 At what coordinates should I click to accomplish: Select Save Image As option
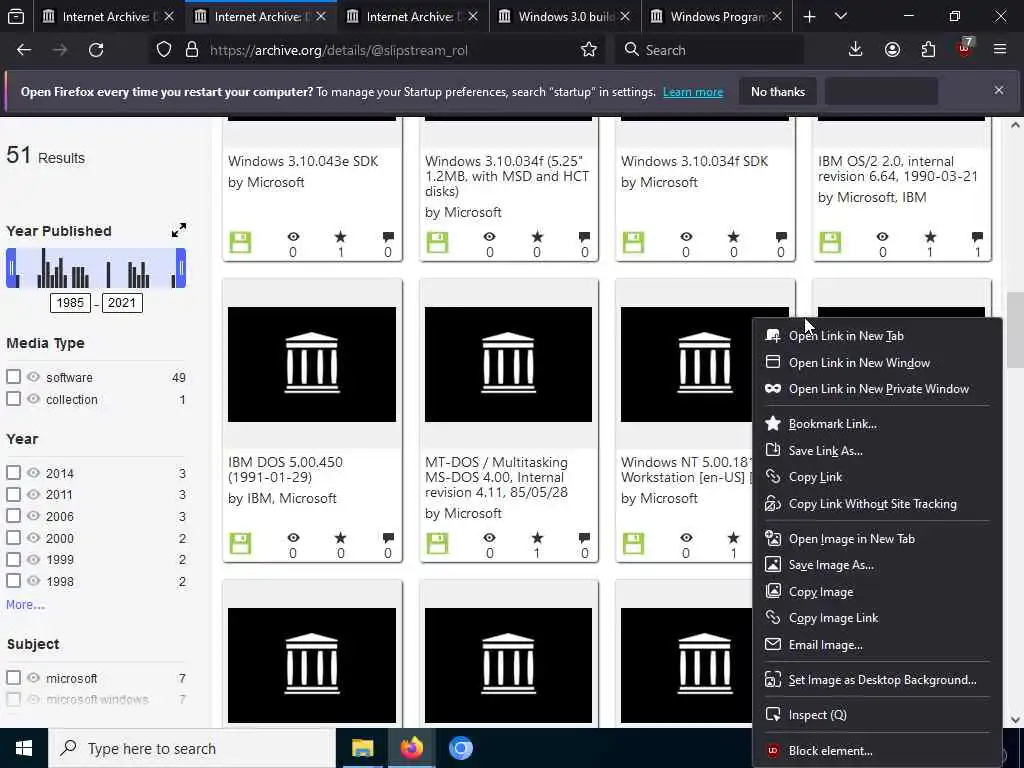coord(877,565)
